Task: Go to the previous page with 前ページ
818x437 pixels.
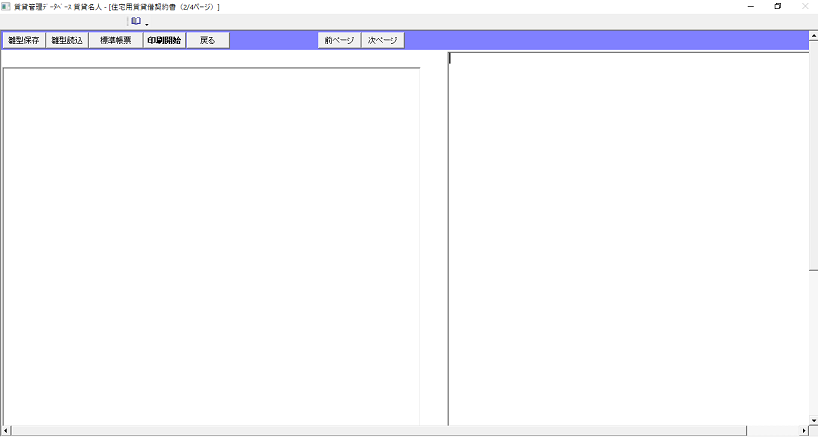Action: (x=339, y=40)
